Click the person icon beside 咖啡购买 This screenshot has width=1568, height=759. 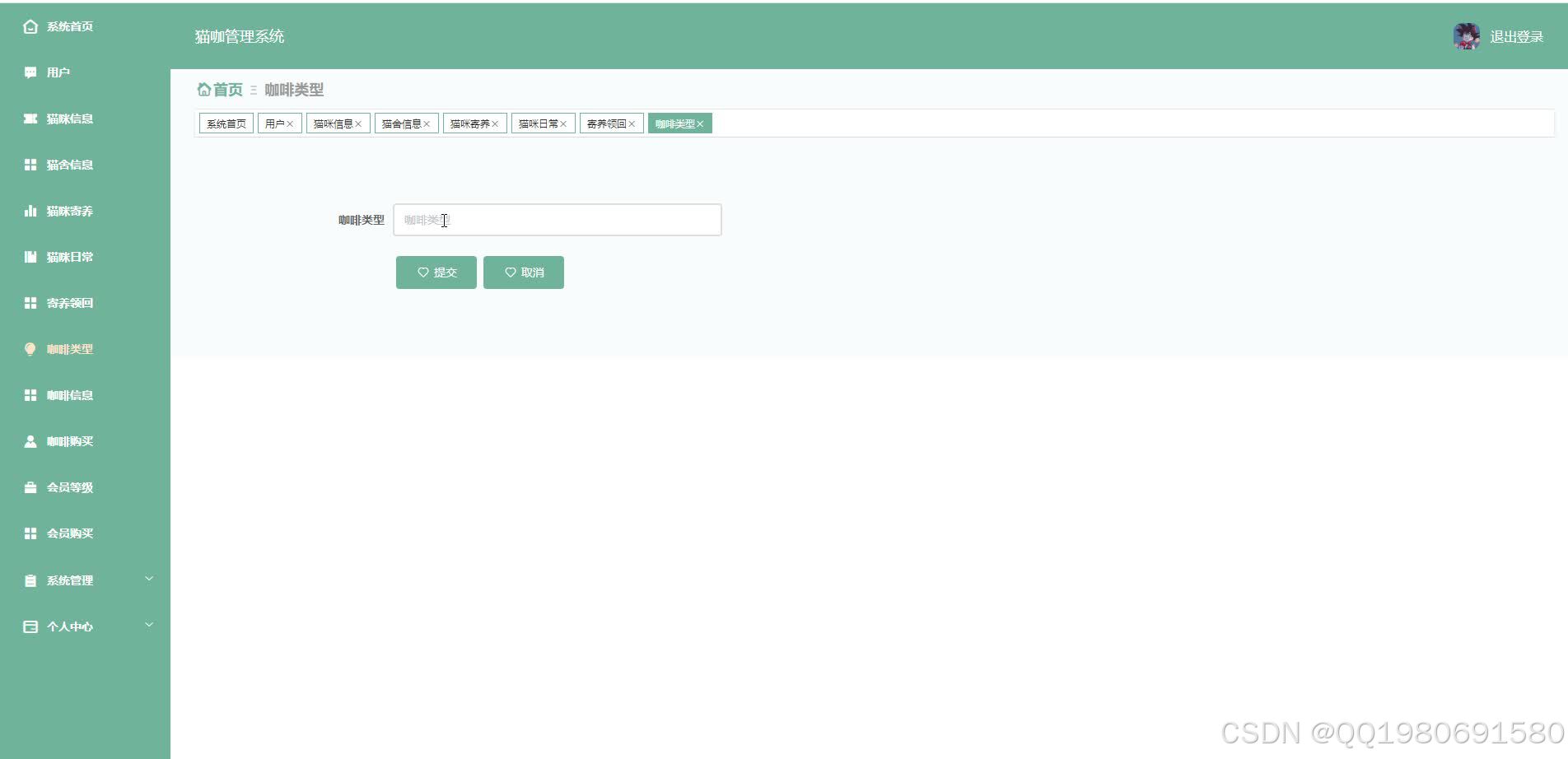click(30, 441)
